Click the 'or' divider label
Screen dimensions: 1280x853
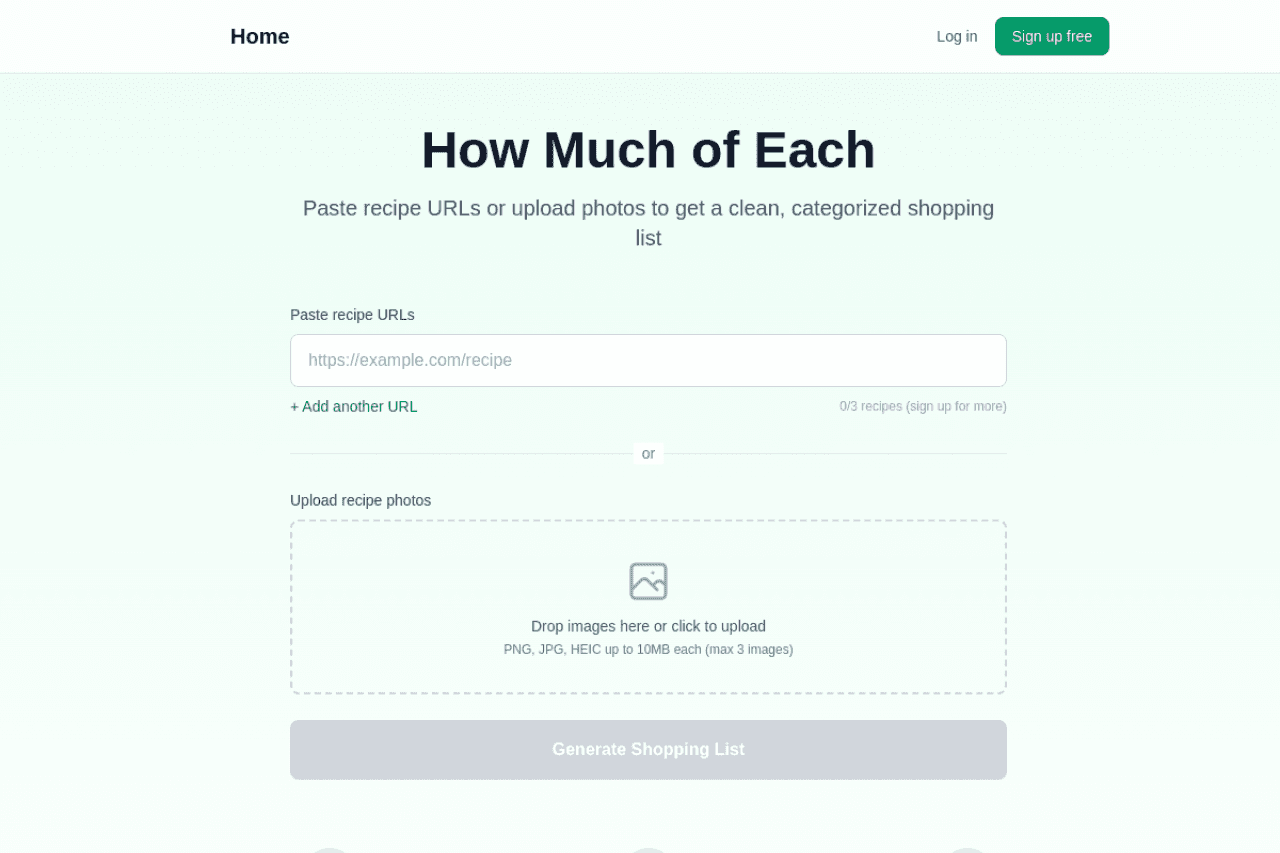click(648, 453)
